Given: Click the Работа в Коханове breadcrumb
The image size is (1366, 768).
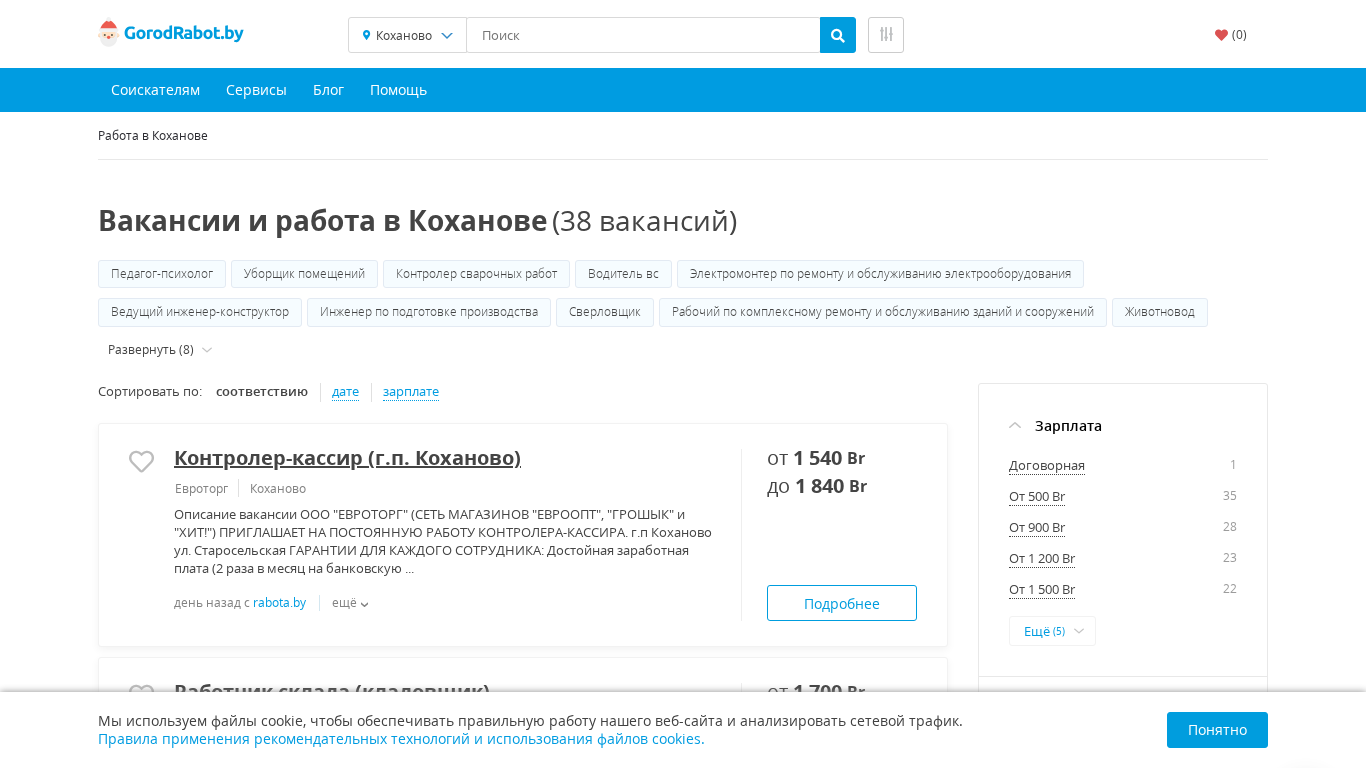Looking at the screenshot, I should (153, 135).
